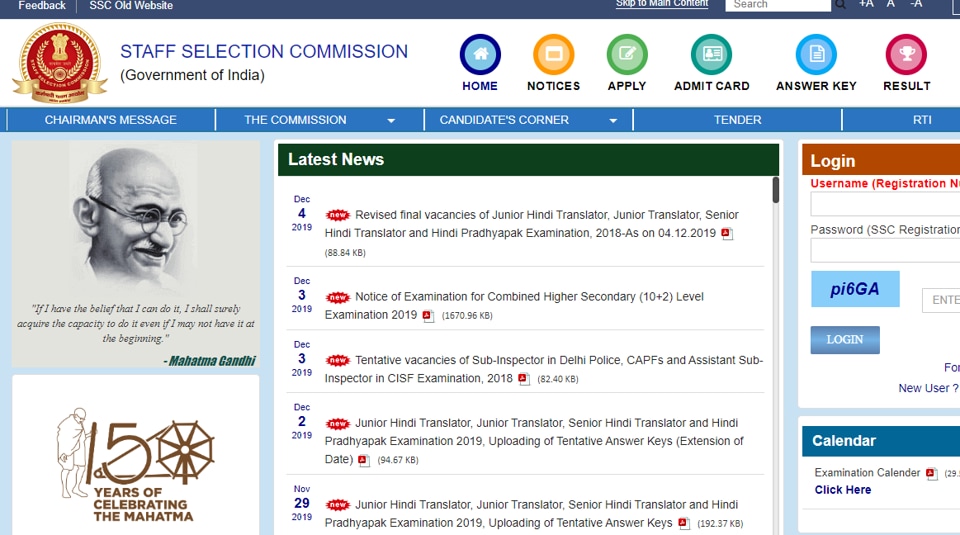Click the Username registration number field
Image resolution: width=960 pixels, height=535 pixels.
coord(885,204)
